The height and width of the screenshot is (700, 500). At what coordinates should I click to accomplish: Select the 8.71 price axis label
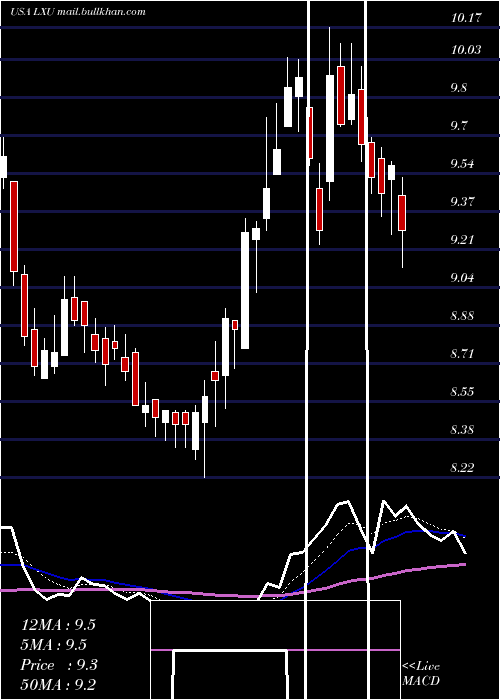462,354
